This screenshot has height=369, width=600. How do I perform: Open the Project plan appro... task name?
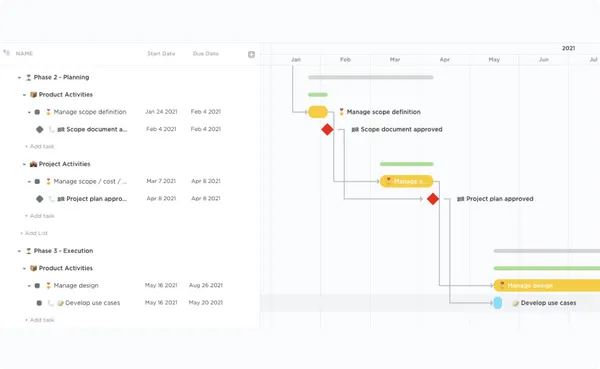point(97,199)
